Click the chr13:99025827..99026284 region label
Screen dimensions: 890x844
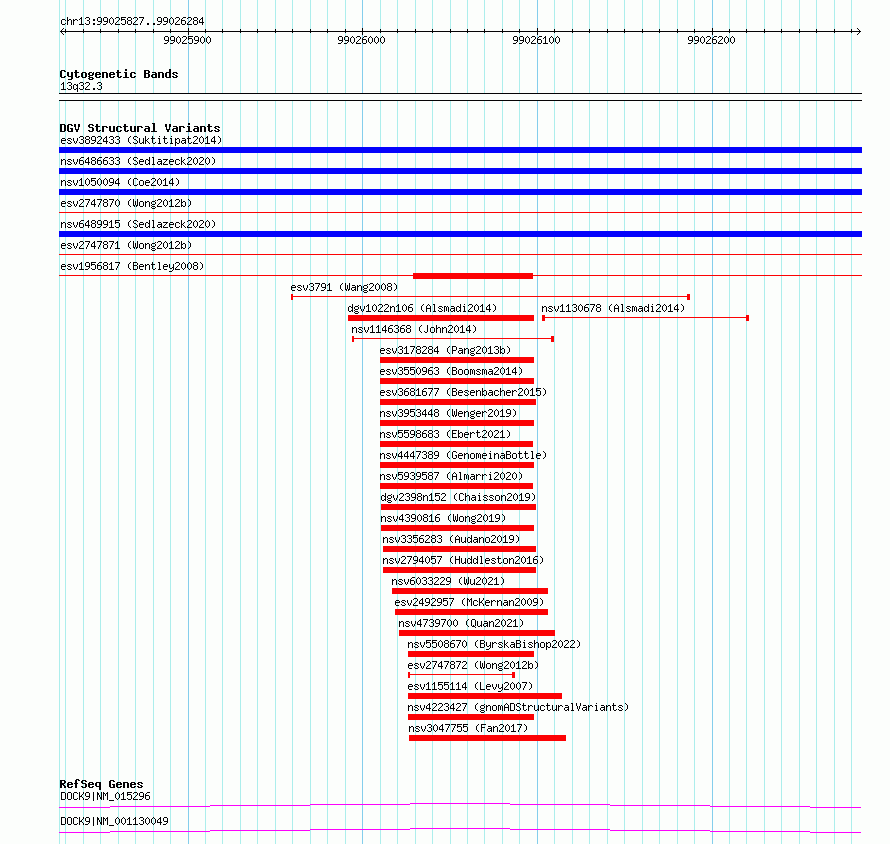132,21
